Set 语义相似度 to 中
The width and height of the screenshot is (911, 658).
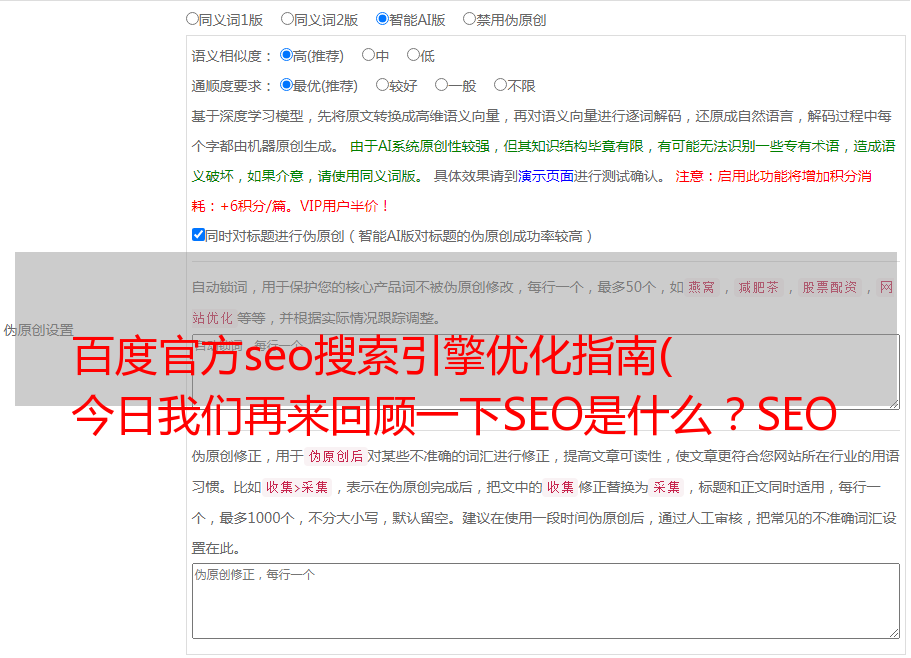368,55
